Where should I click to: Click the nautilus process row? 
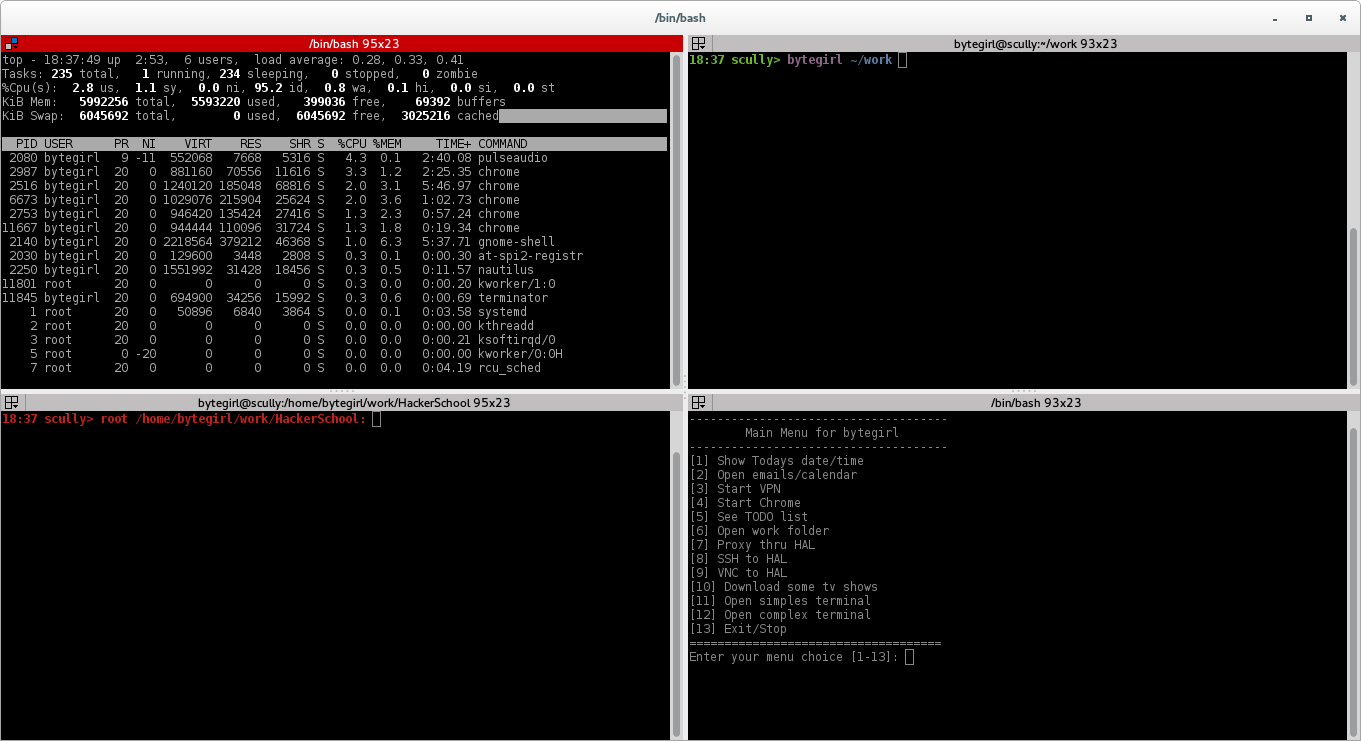334,270
